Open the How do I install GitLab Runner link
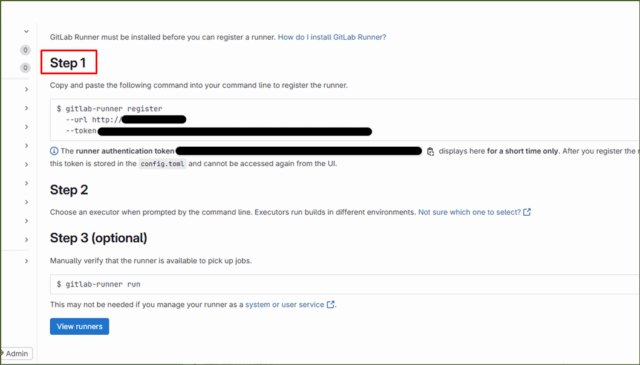The image size is (640, 365). [332, 37]
